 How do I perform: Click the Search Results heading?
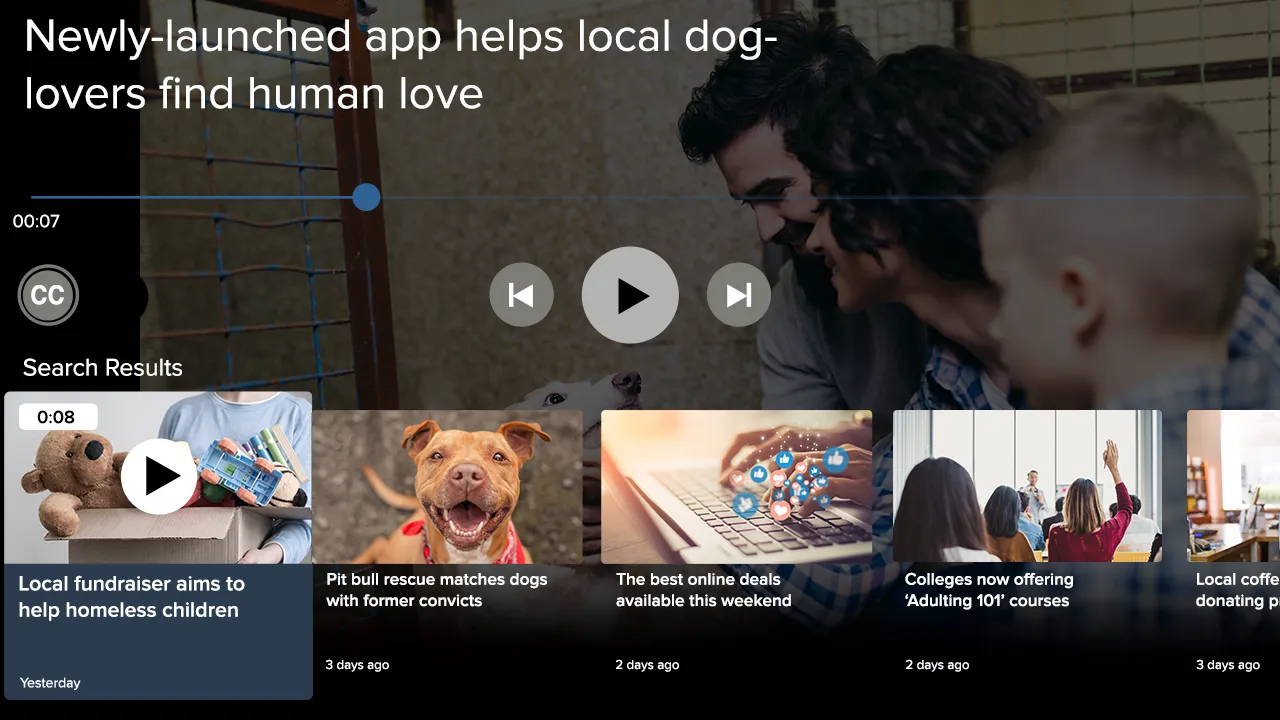coord(102,368)
